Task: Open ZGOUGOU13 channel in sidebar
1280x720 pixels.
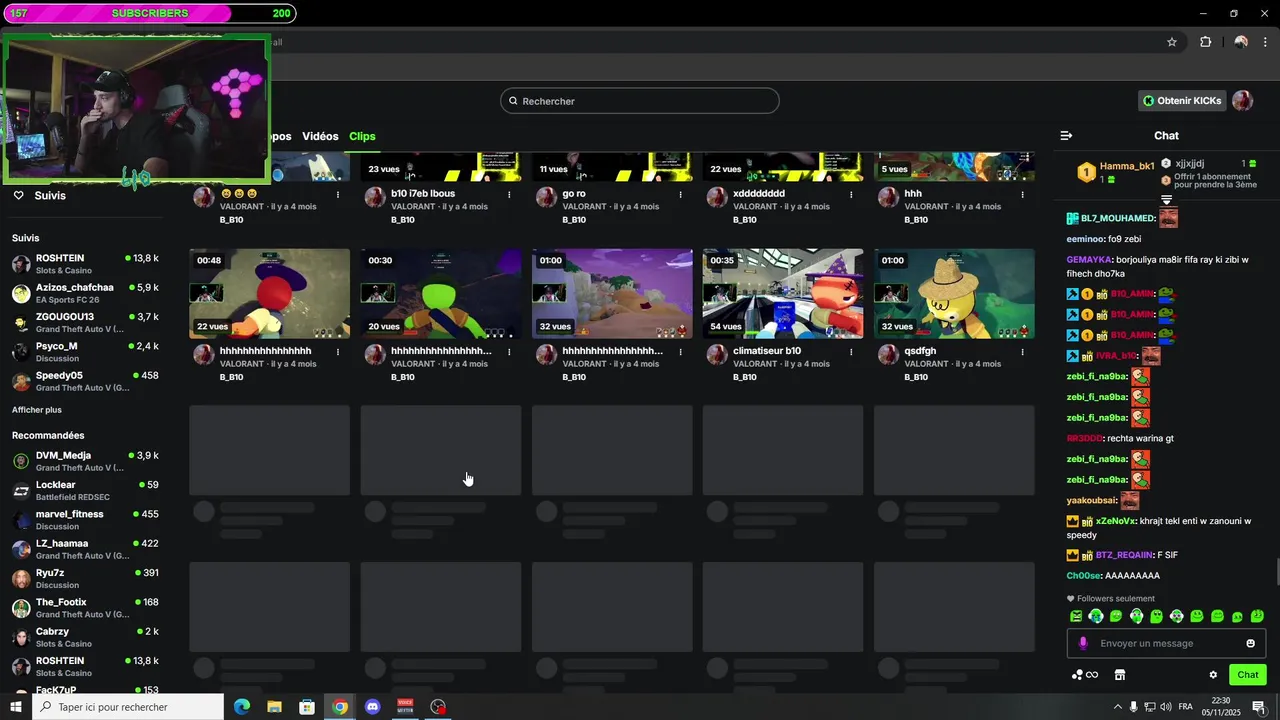Action: pyautogui.click(x=85, y=323)
